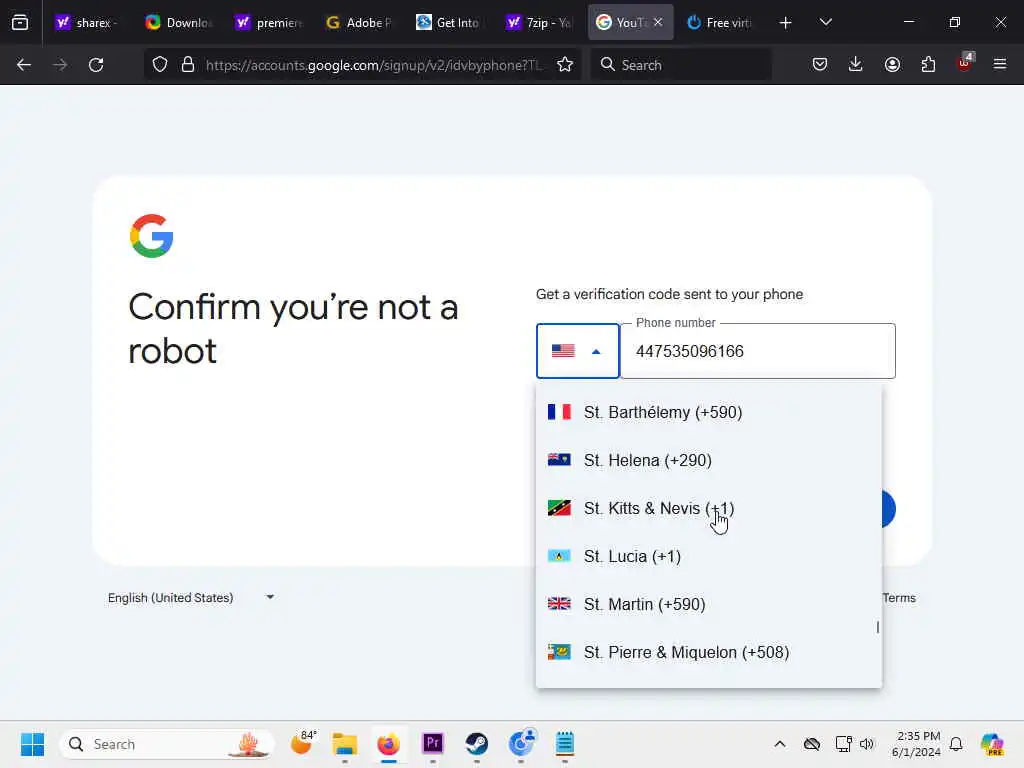Close the active YouTube Google tab
The height and width of the screenshot is (768, 1024).
click(658, 22)
